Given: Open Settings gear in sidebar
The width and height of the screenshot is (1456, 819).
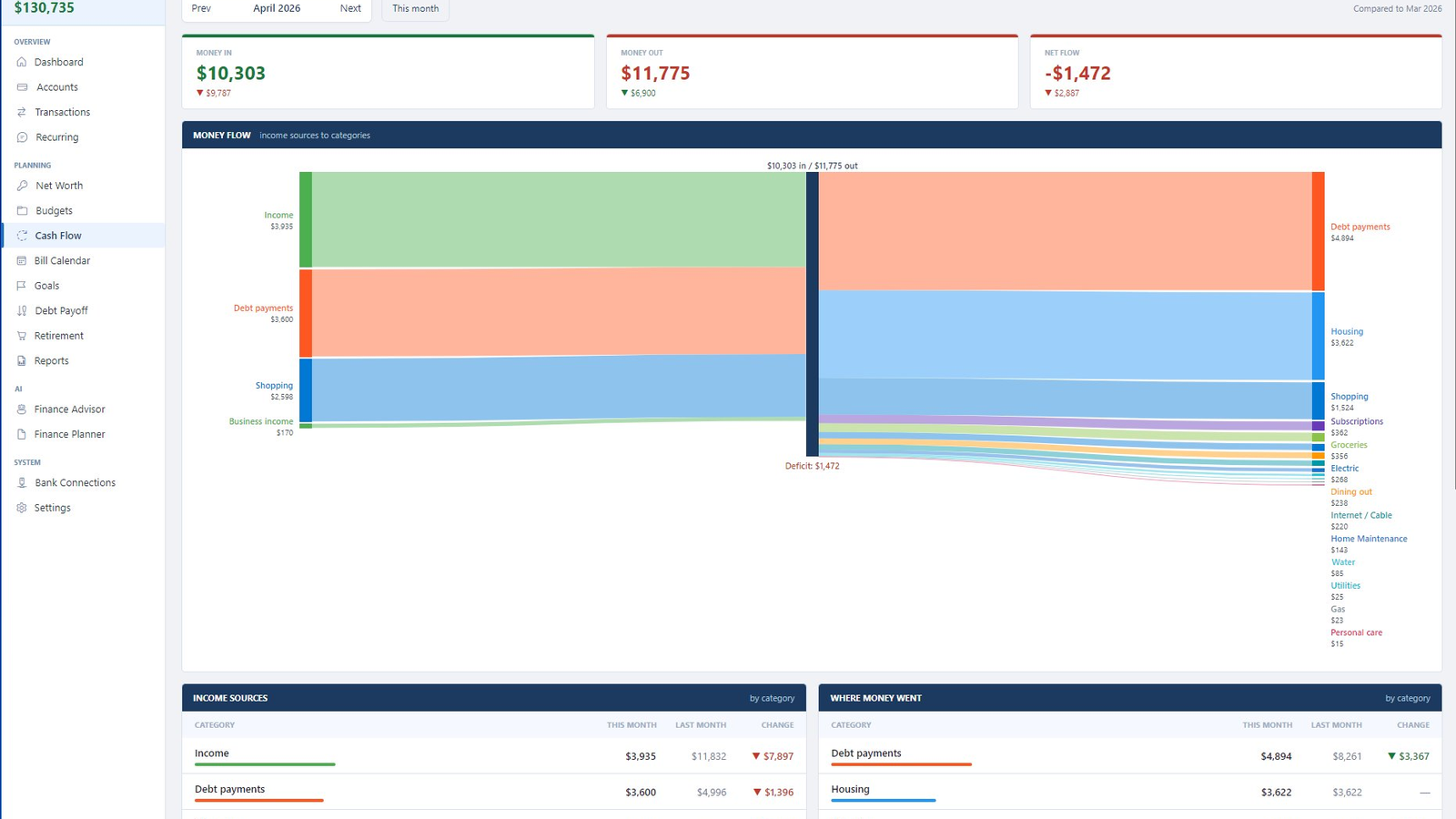Looking at the screenshot, I should pos(22,508).
